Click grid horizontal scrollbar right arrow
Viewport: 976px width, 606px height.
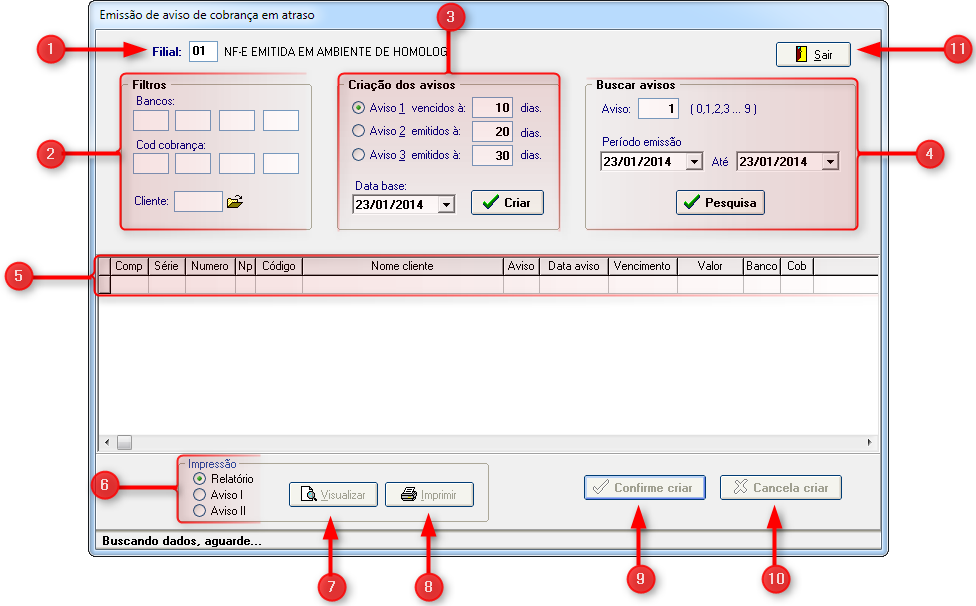pos(870,442)
